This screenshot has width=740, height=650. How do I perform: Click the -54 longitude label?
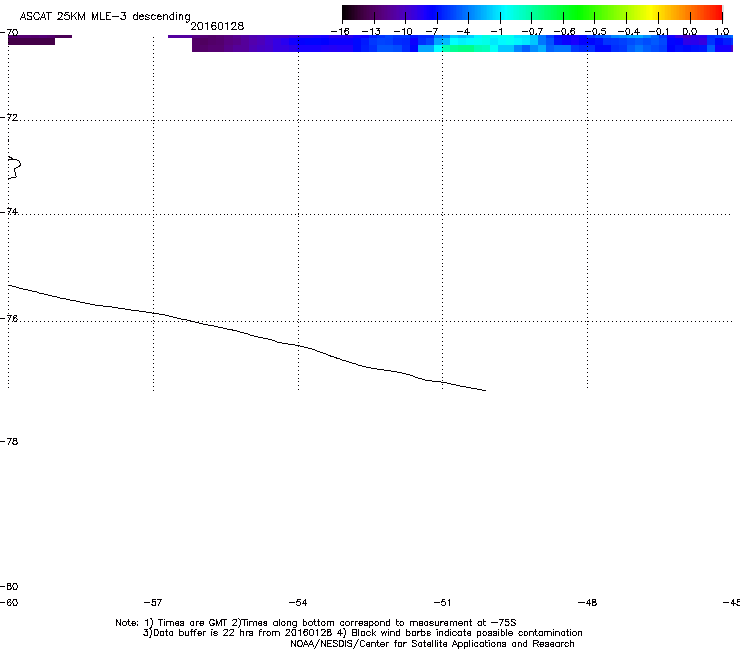298,603
